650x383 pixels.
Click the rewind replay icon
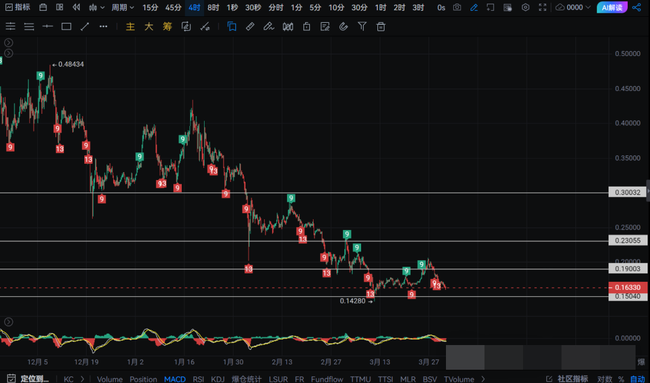[76, 7]
